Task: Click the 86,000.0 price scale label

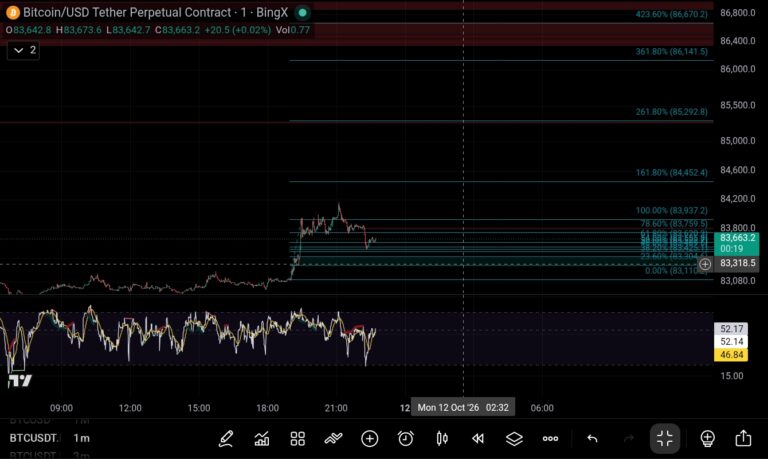Action: pos(738,69)
